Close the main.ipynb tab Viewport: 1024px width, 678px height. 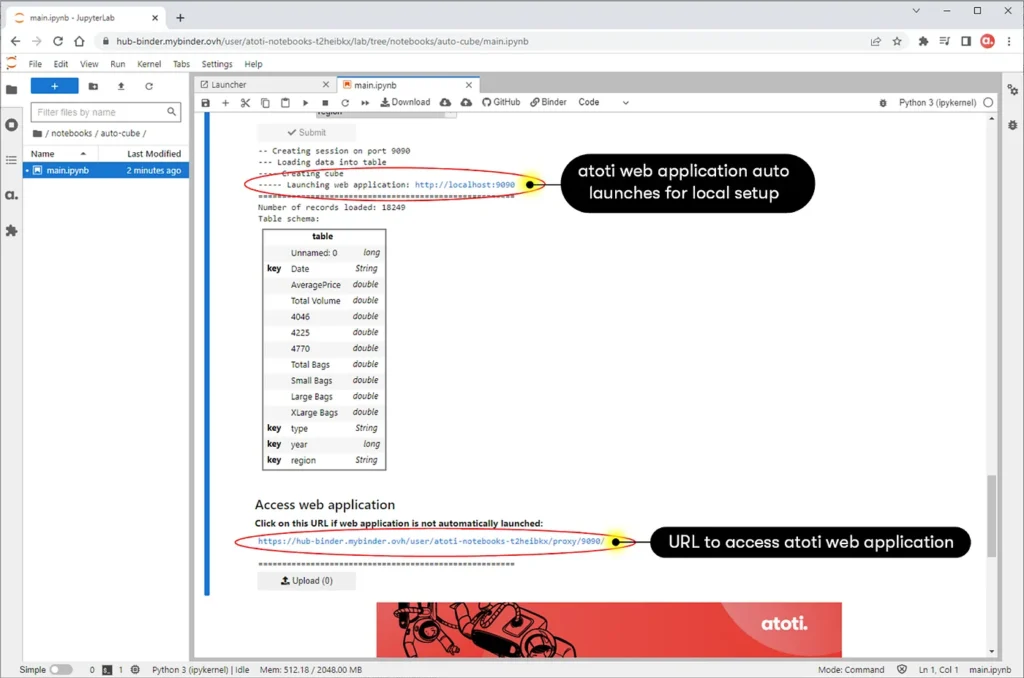coord(469,85)
